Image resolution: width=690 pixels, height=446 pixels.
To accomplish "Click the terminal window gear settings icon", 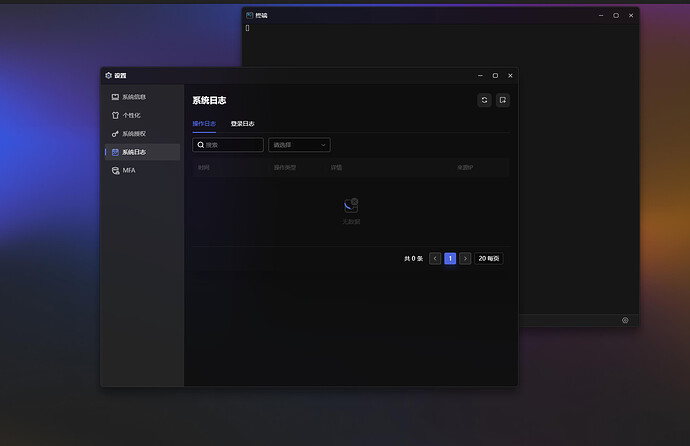I will click(625, 320).
